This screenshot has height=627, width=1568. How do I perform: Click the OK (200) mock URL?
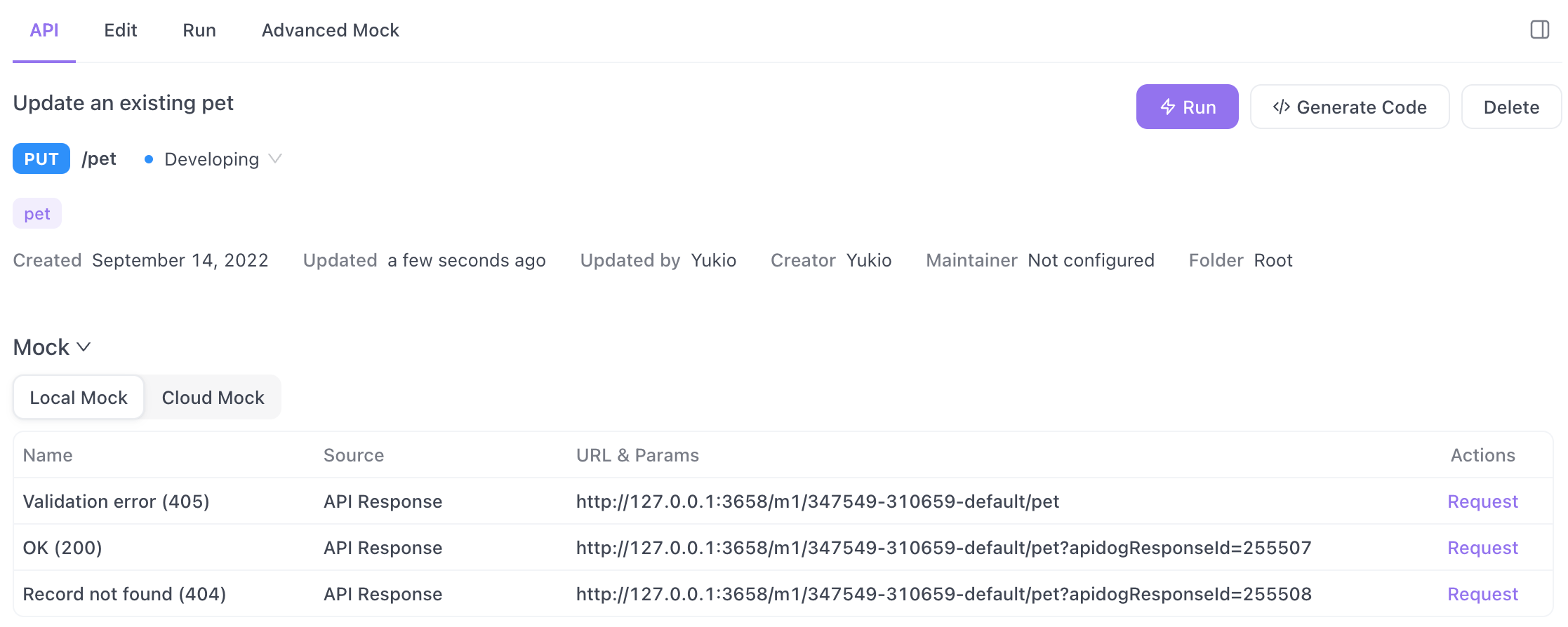[x=943, y=548]
